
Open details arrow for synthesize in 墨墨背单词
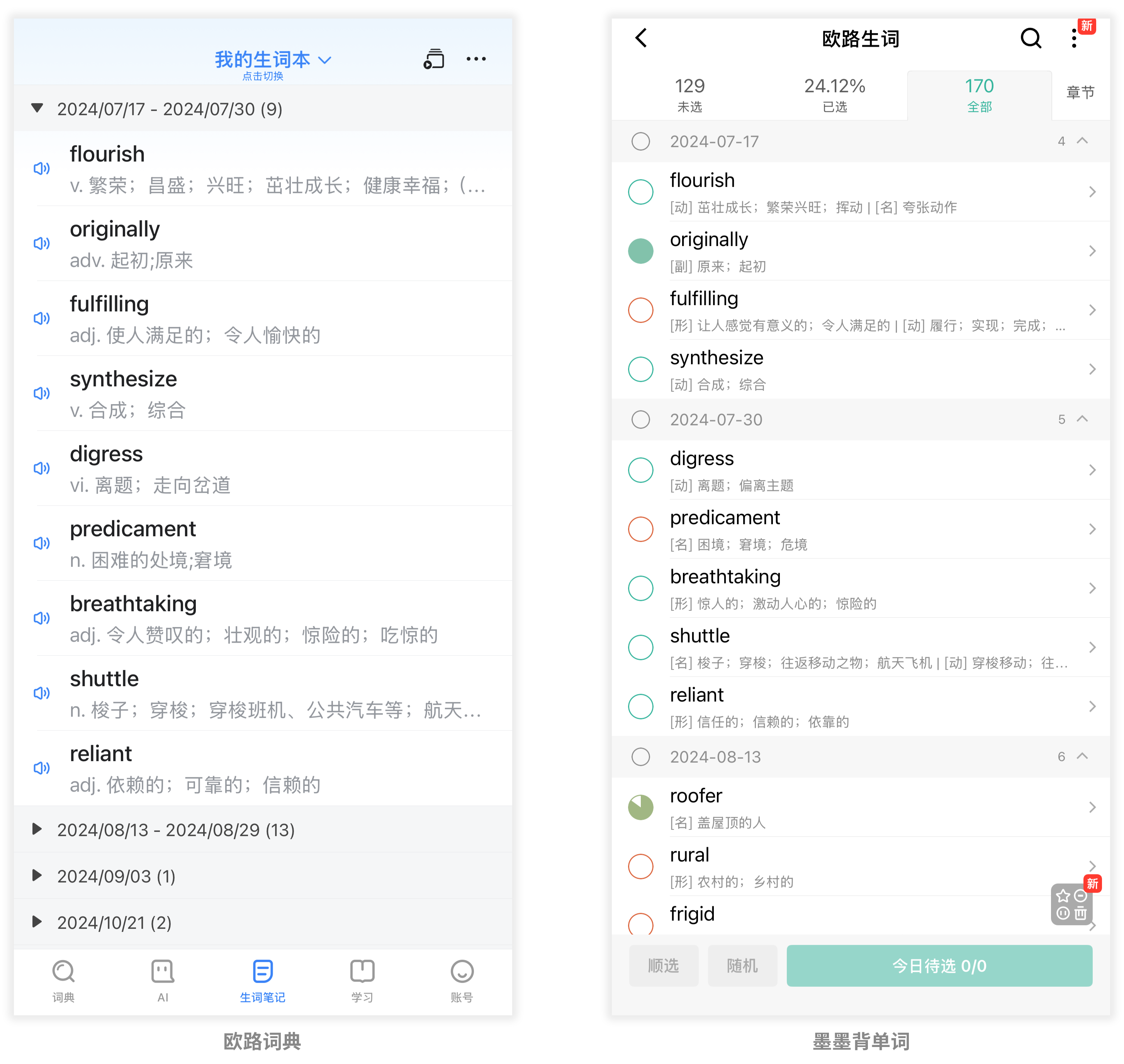point(1092,369)
